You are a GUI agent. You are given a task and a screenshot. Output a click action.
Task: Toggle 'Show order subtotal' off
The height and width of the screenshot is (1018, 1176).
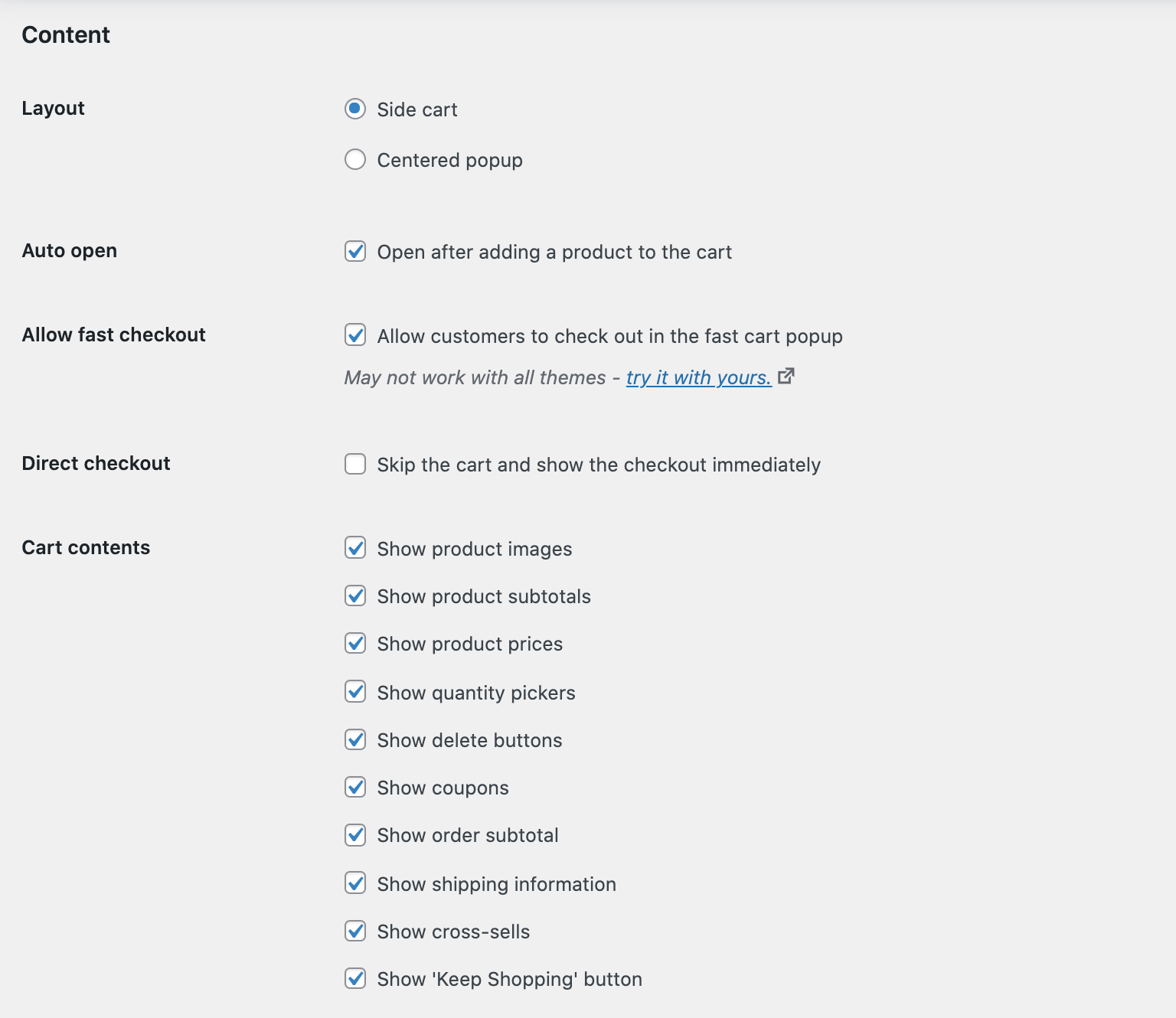(x=354, y=835)
